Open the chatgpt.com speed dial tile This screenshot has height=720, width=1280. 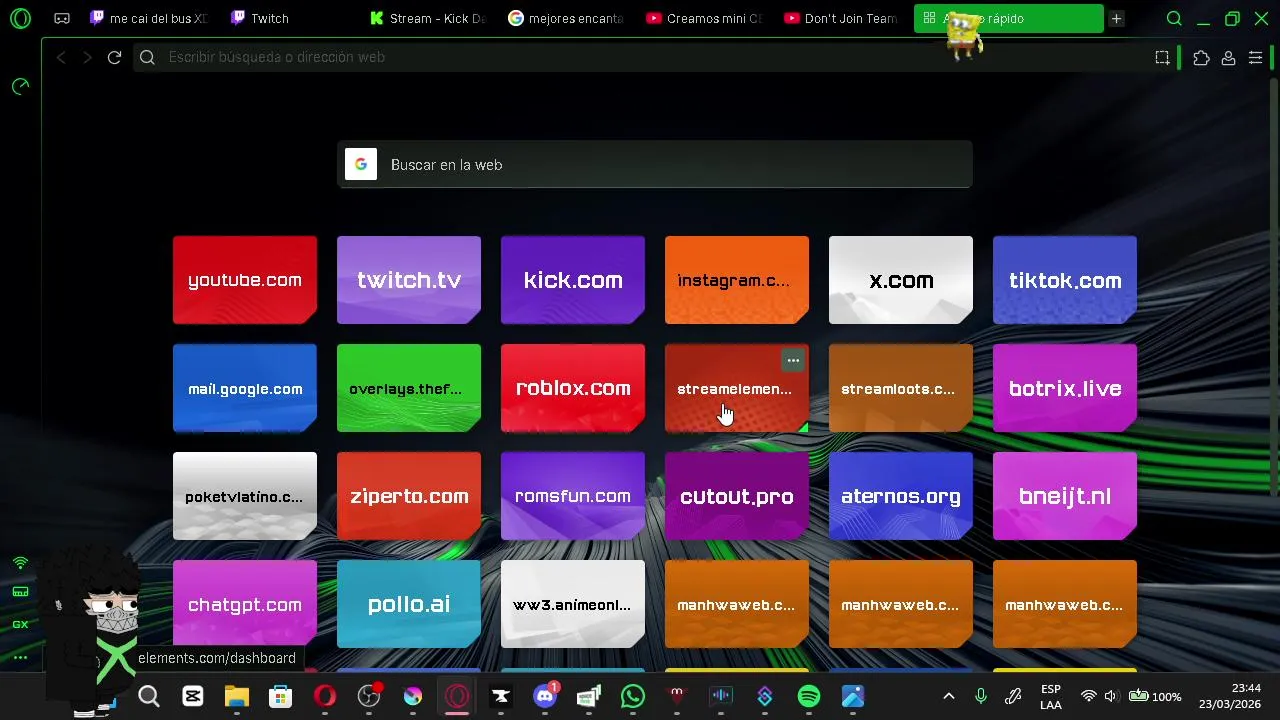pyautogui.click(x=245, y=604)
